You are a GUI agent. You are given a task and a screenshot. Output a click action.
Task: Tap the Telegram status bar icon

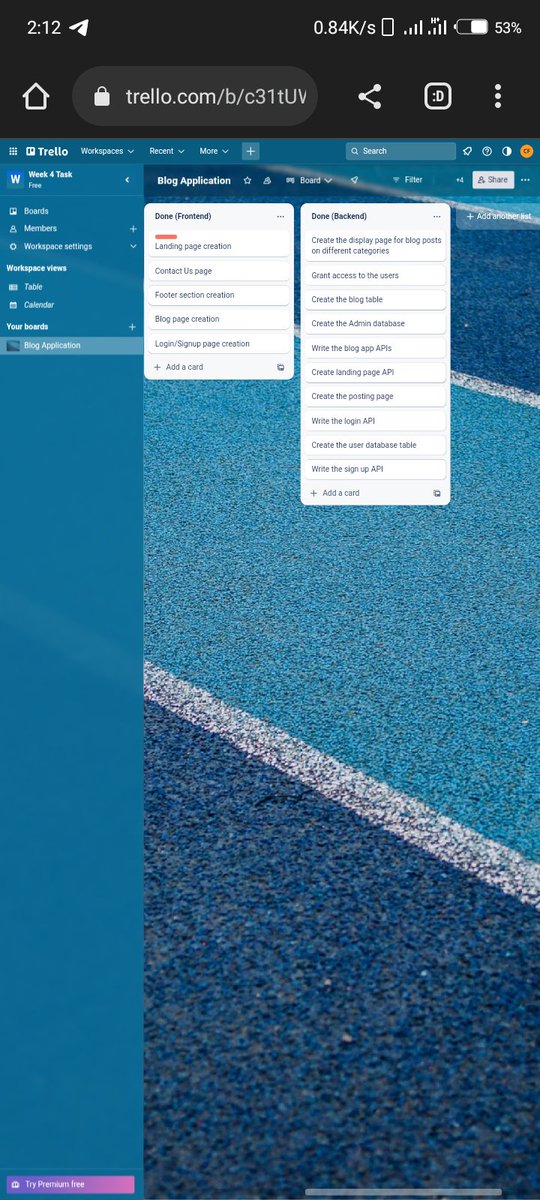click(79, 27)
